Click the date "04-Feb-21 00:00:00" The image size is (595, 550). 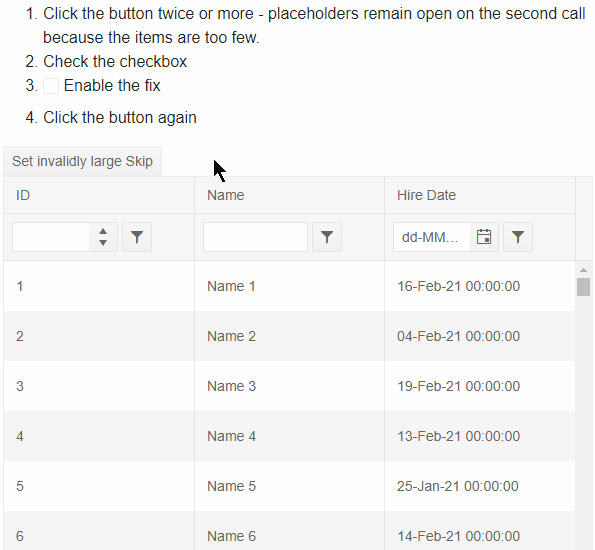point(458,336)
